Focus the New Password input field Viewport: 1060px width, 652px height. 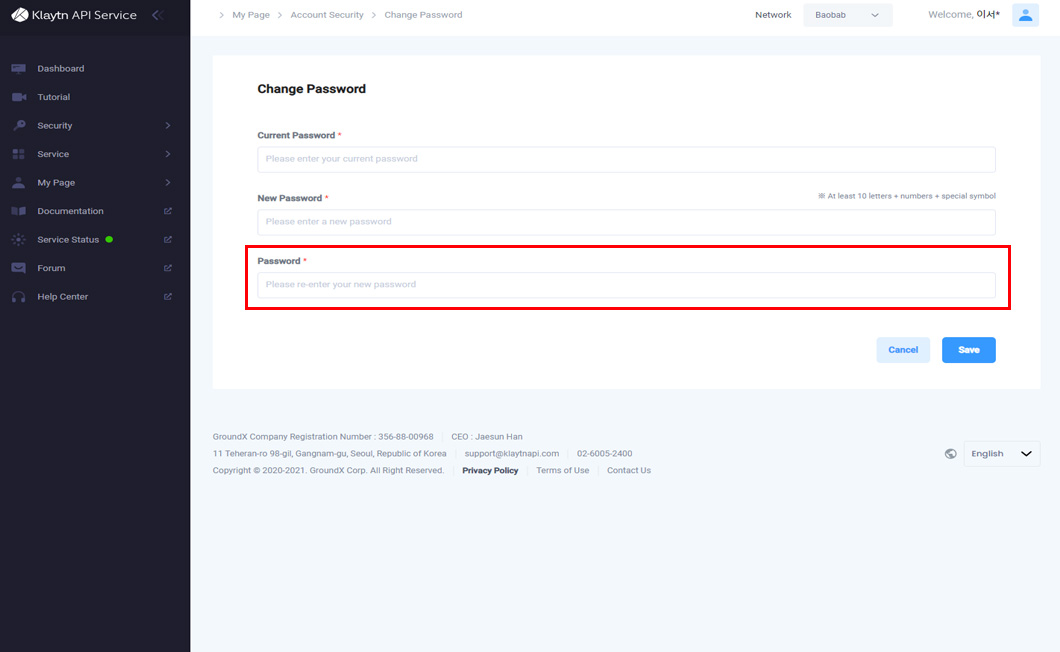coord(626,222)
